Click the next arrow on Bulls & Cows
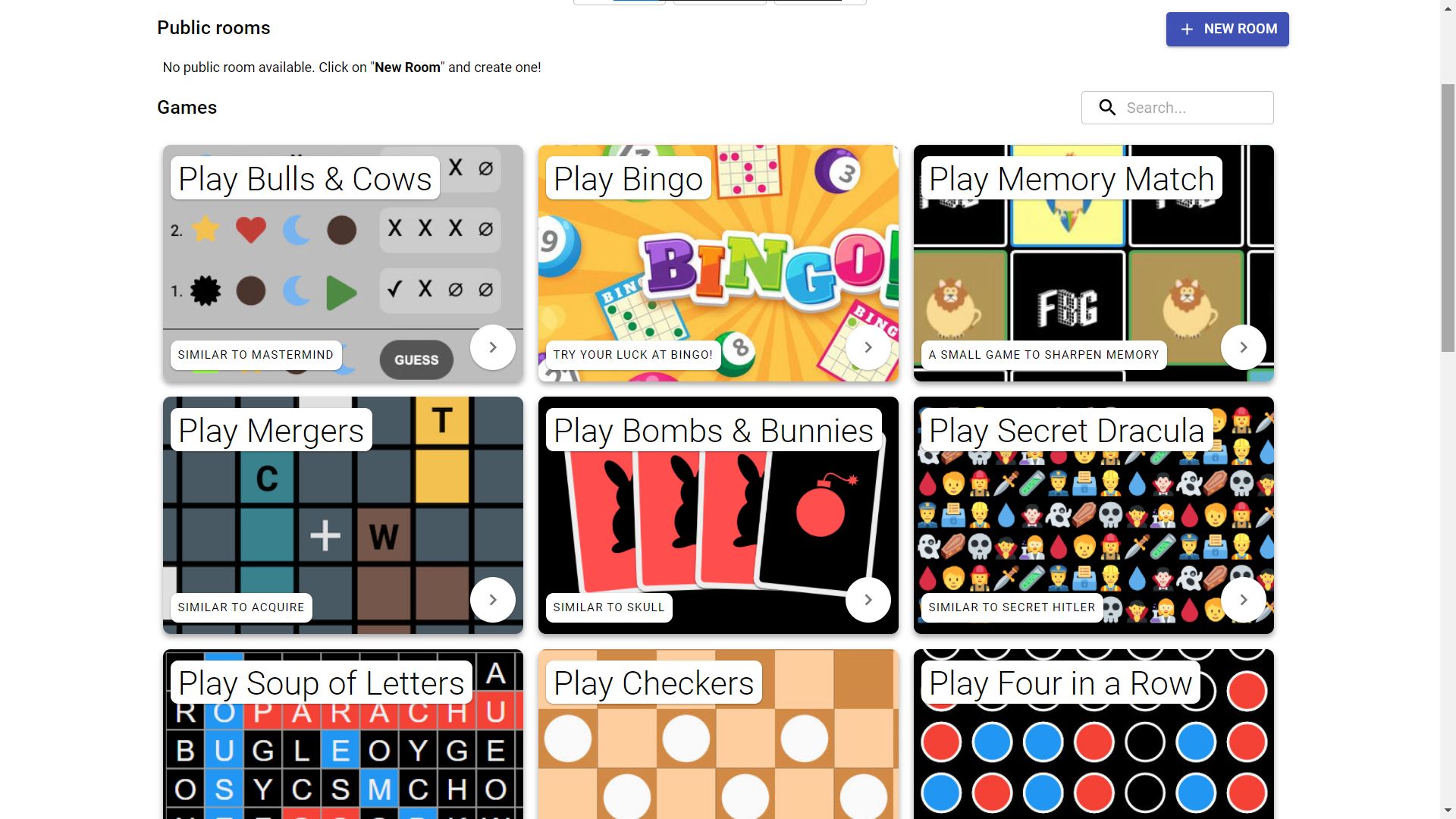1456x819 pixels. click(492, 346)
